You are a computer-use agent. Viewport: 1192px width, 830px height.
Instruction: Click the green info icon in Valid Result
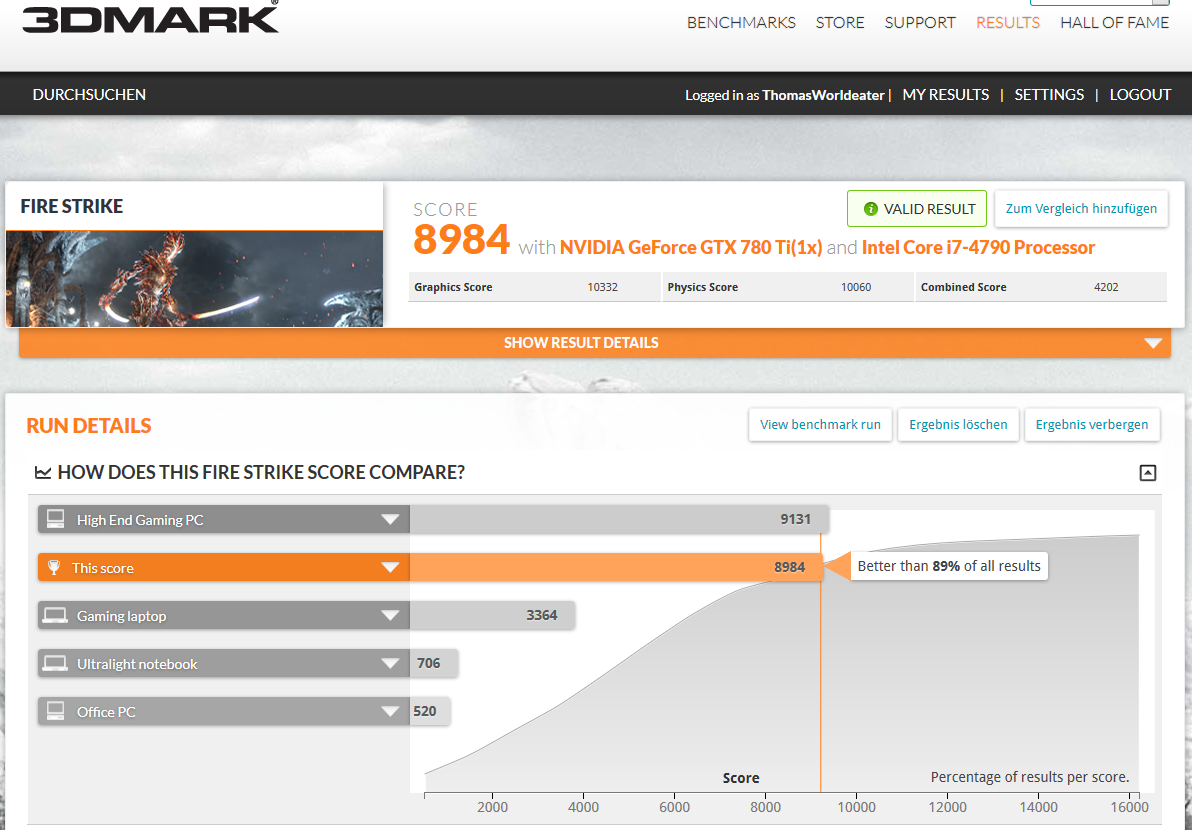click(x=870, y=209)
